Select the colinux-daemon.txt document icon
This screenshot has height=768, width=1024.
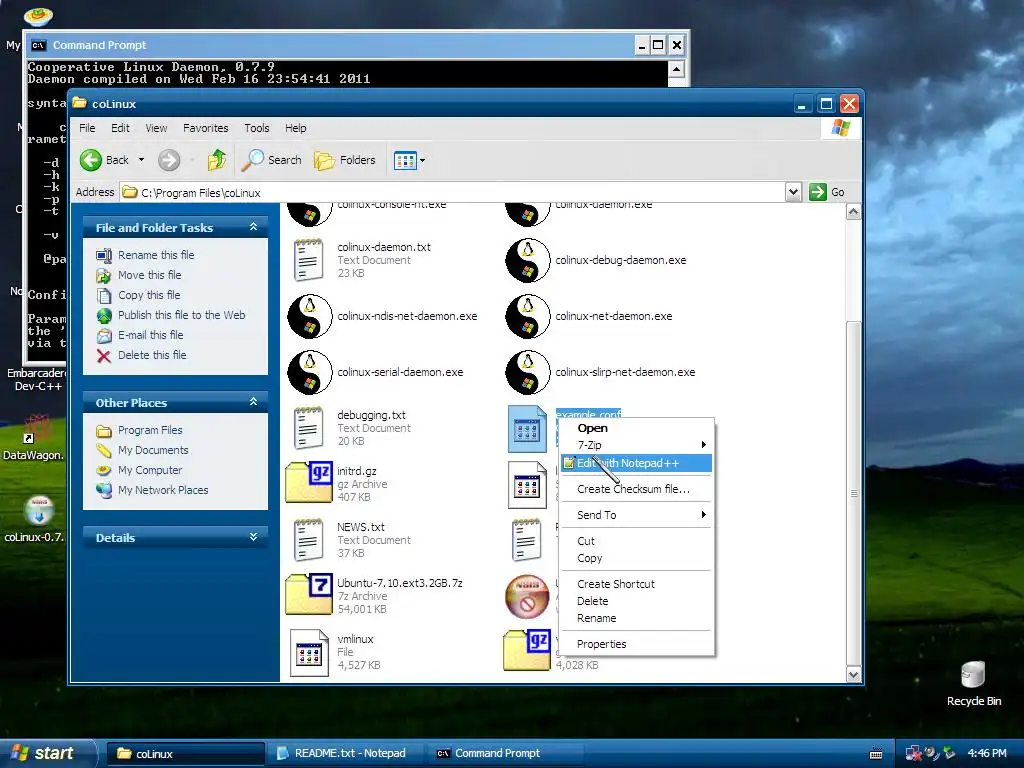coord(308,260)
